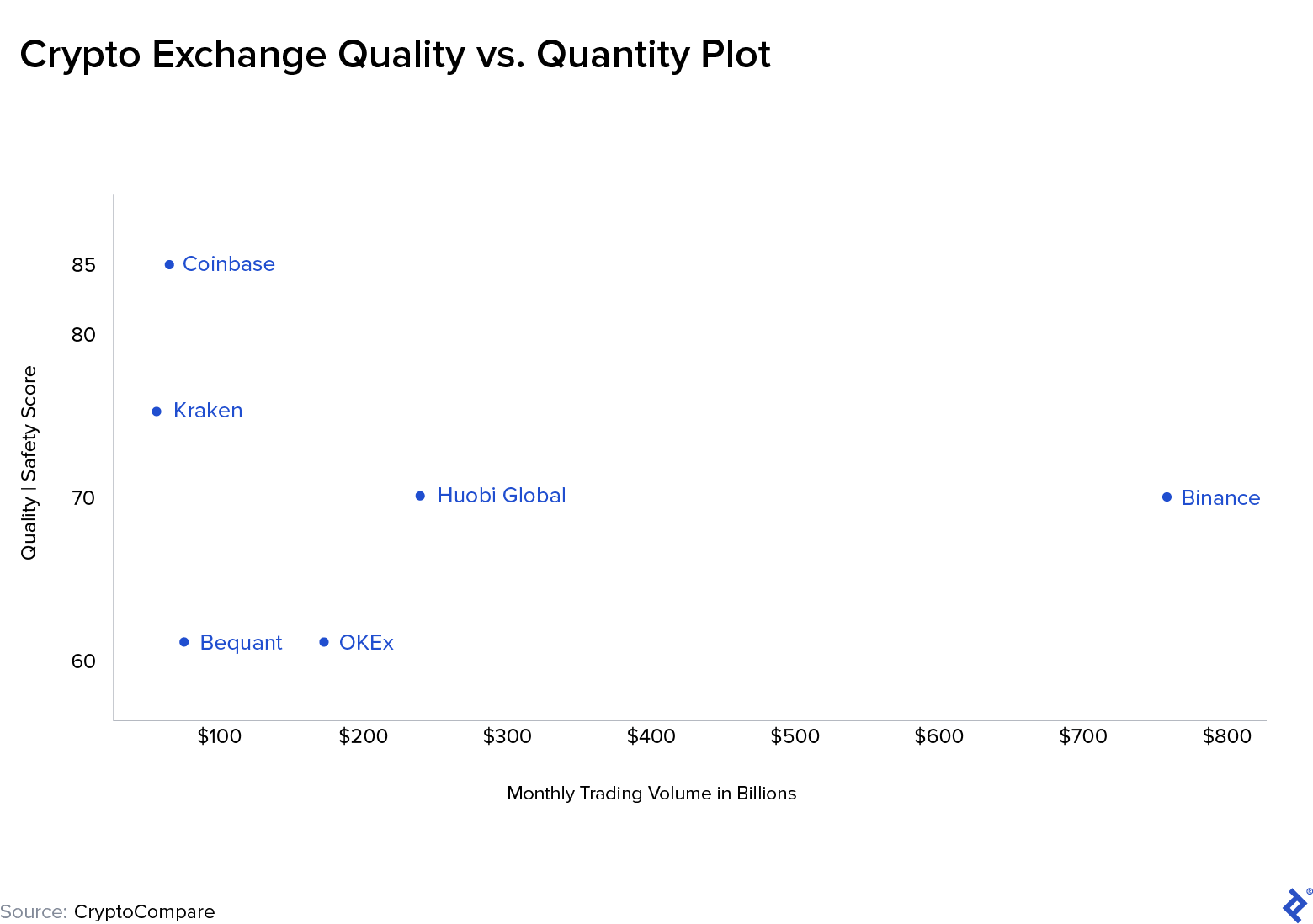This screenshot has width=1313, height=924.
Task: Click the $800 x-axis tick label
Action: 1226,736
